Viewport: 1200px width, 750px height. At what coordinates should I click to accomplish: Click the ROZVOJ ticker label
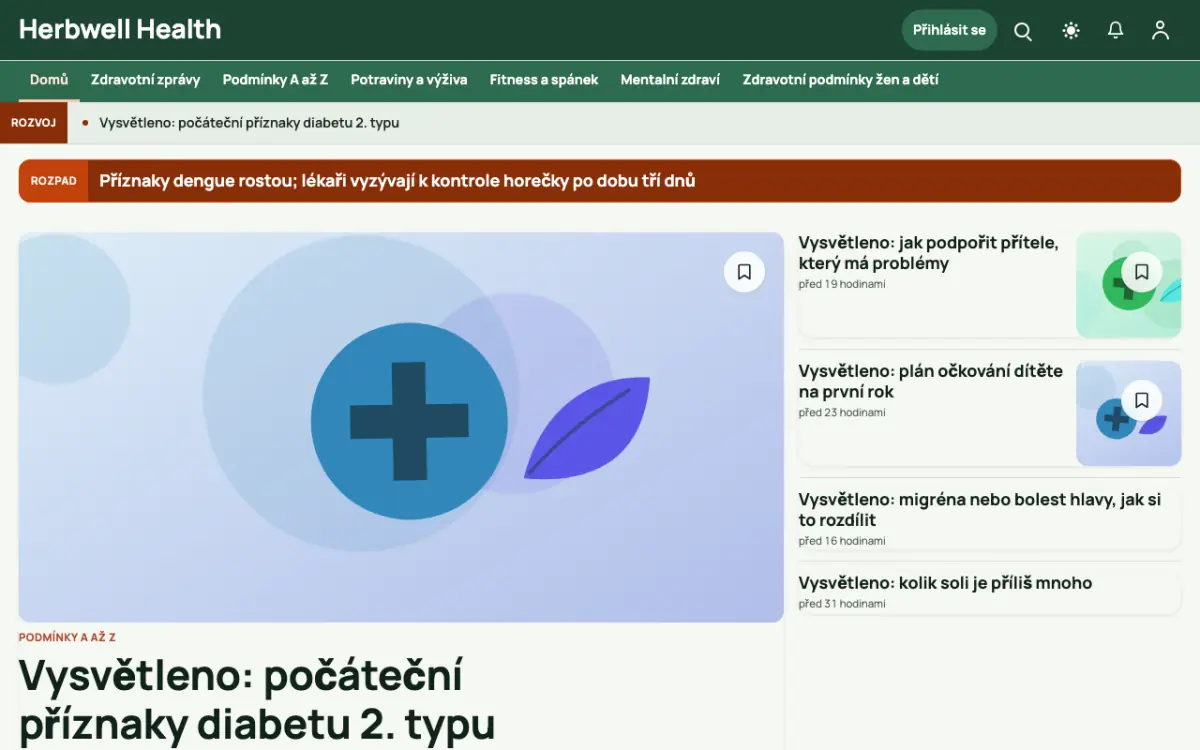(x=33, y=123)
